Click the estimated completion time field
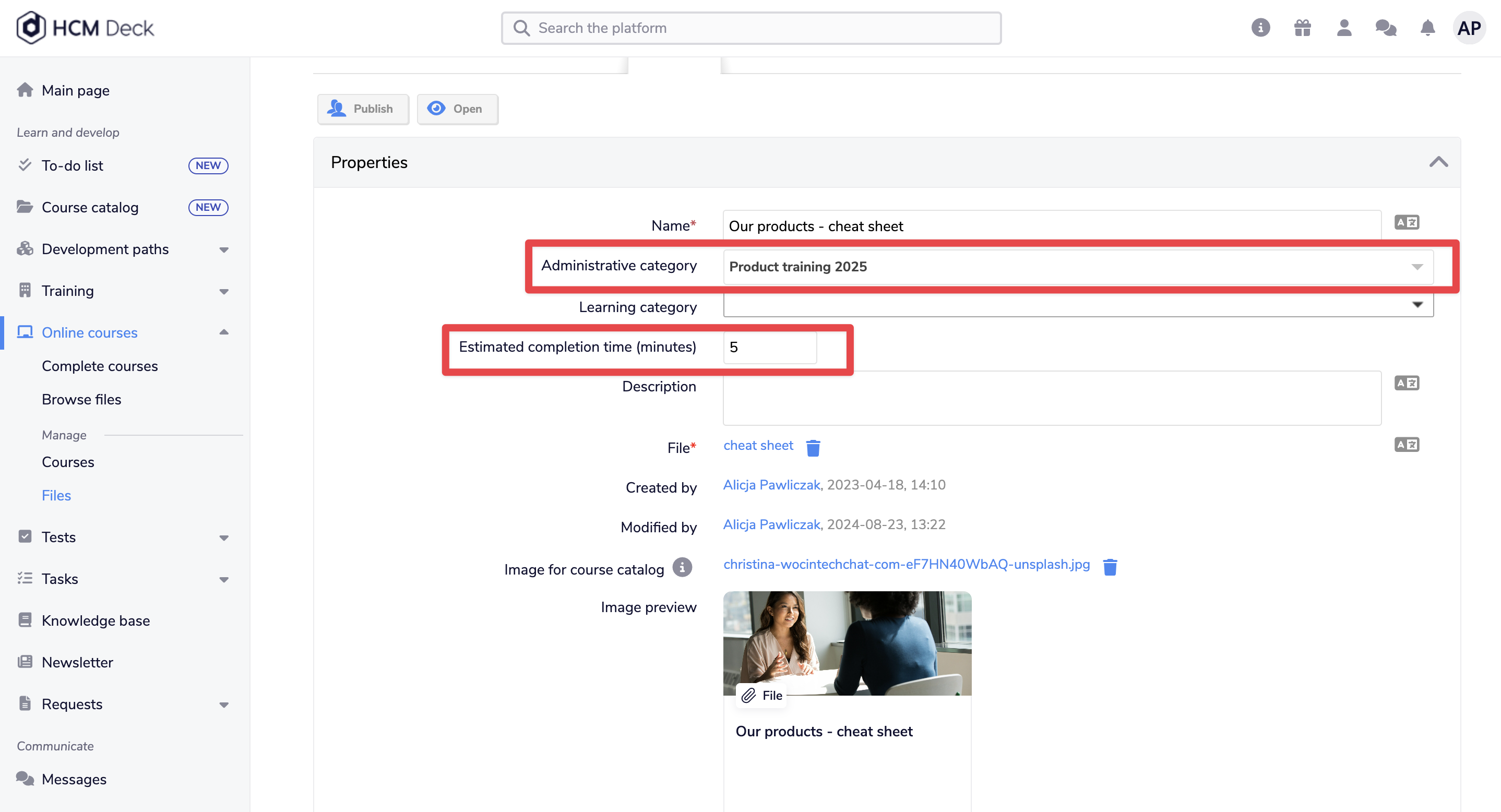1501x812 pixels. (770, 347)
